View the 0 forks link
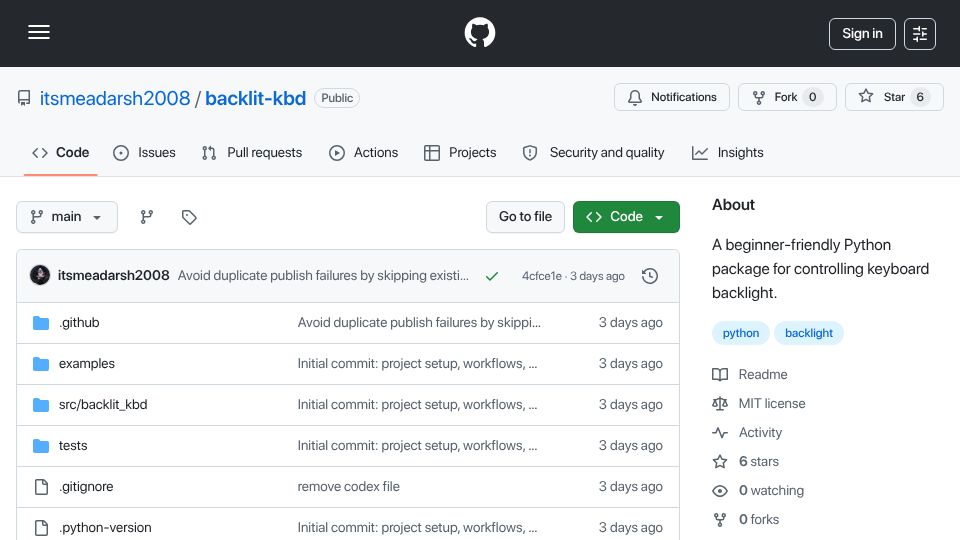Screen dimensions: 960x540 (759, 519)
